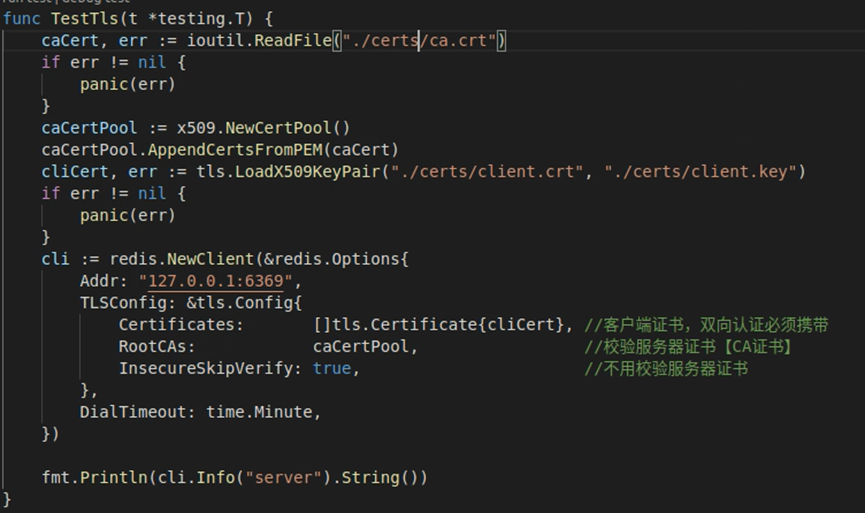865x513 pixels.
Task: Click []tls.Certificate{cliCert} value
Action: [439, 324]
